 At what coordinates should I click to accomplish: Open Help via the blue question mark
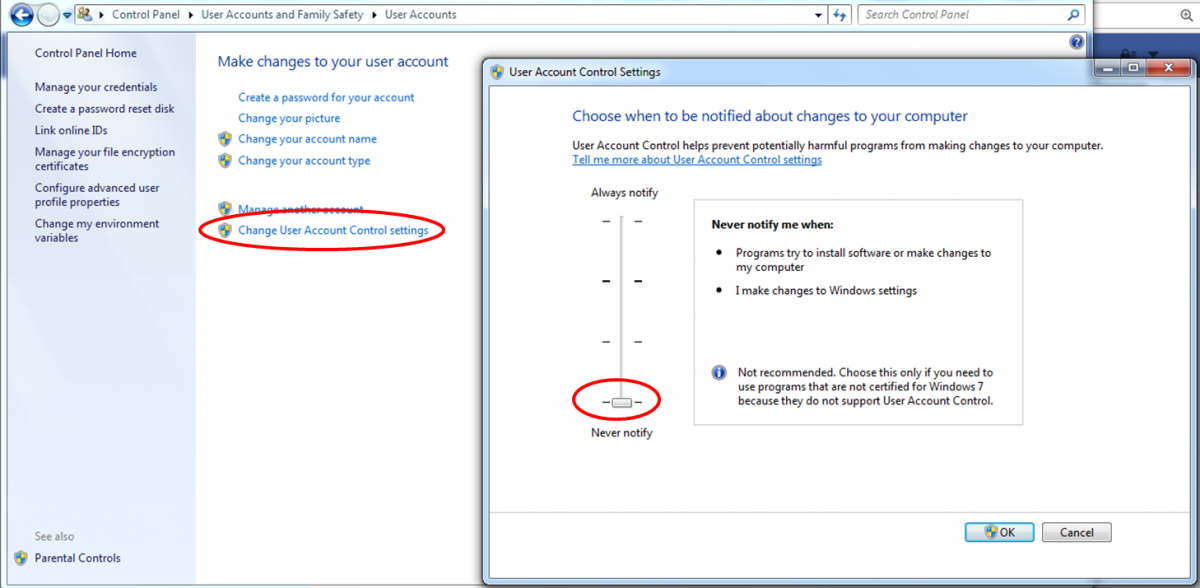(x=1077, y=42)
